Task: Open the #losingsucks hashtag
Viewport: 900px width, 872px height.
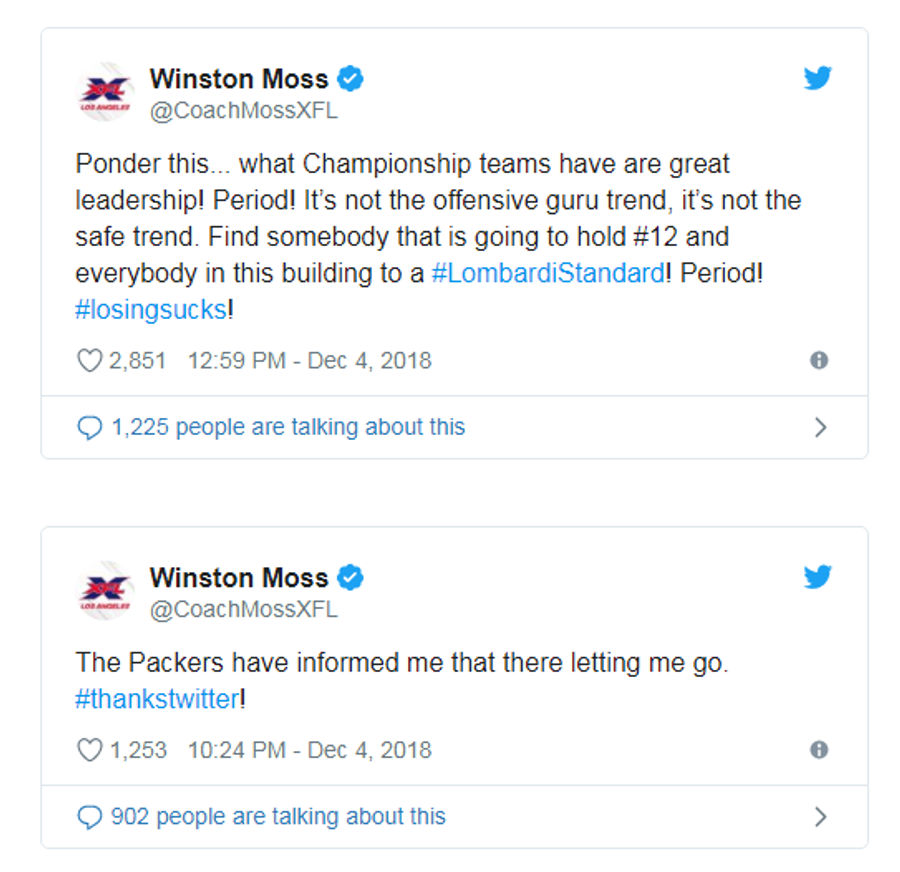Action: (151, 310)
